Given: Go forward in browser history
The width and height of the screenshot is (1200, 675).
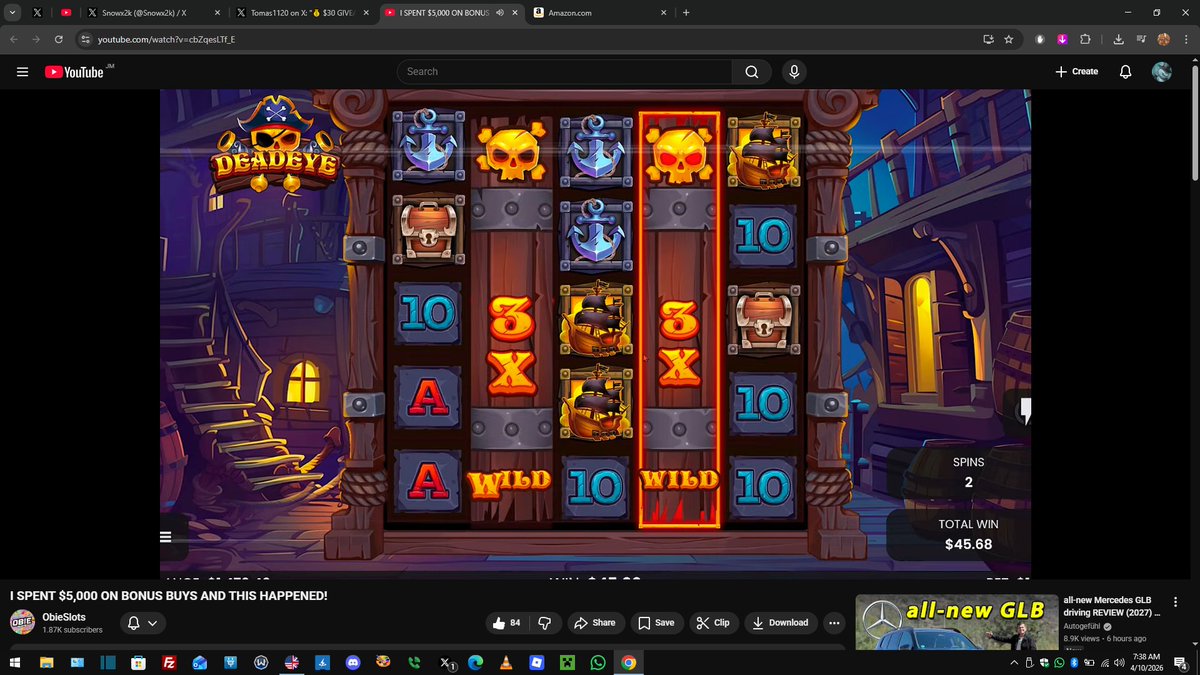Looking at the screenshot, I should coord(37,39).
